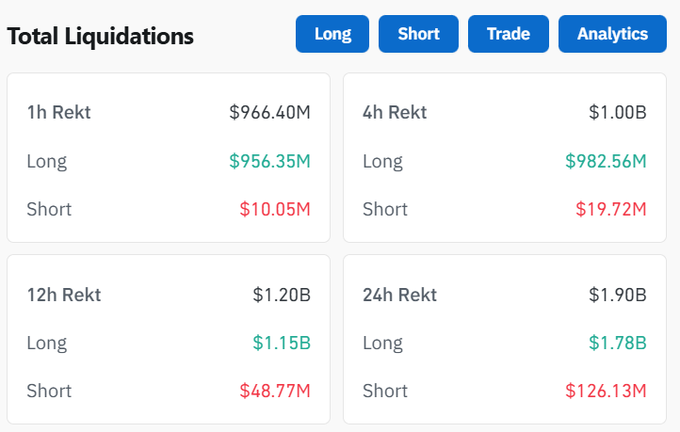Viewport: 680px width, 432px height.
Task: Select the $48.77M short value
Action: (275, 391)
